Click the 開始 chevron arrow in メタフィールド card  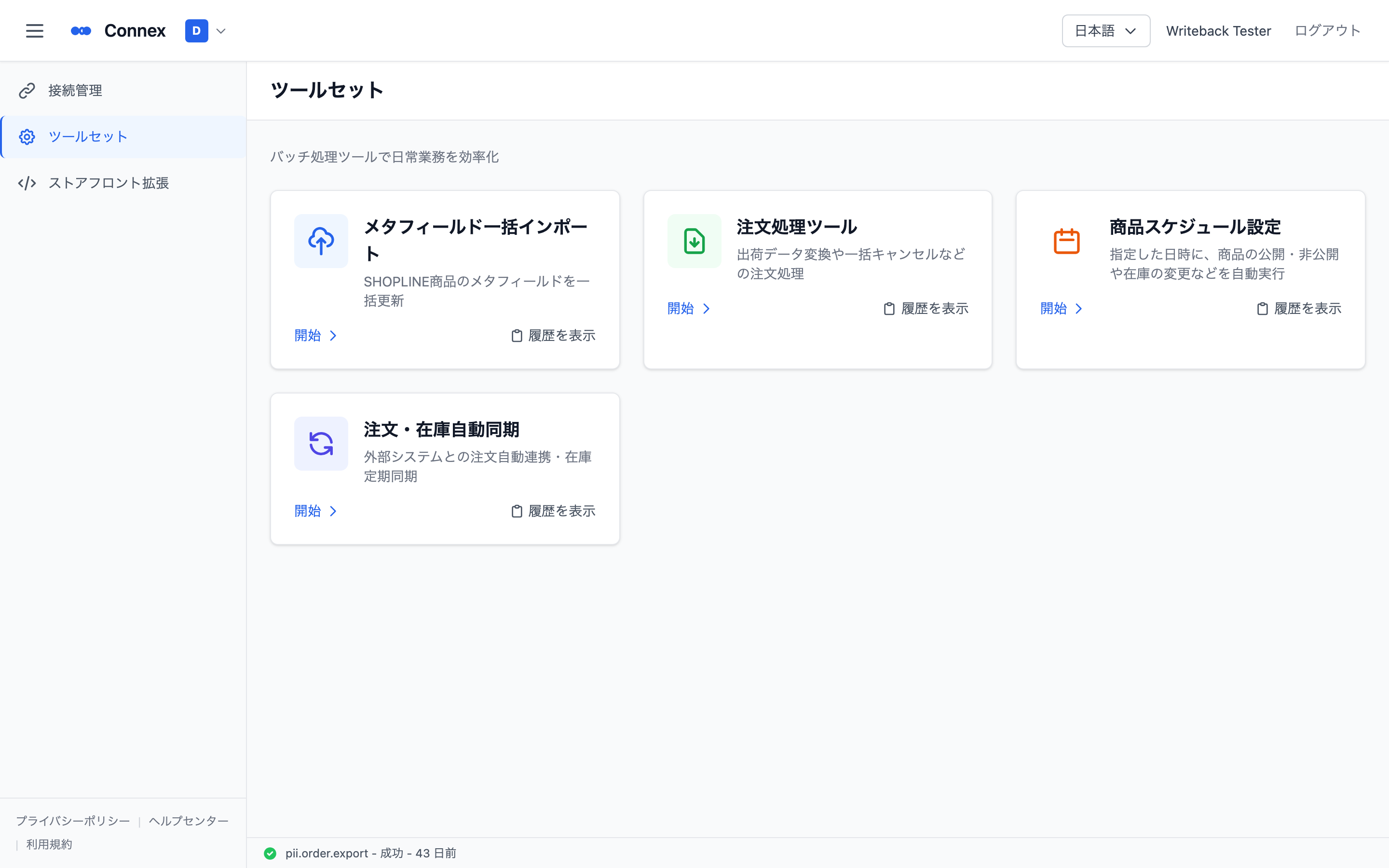click(x=333, y=336)
